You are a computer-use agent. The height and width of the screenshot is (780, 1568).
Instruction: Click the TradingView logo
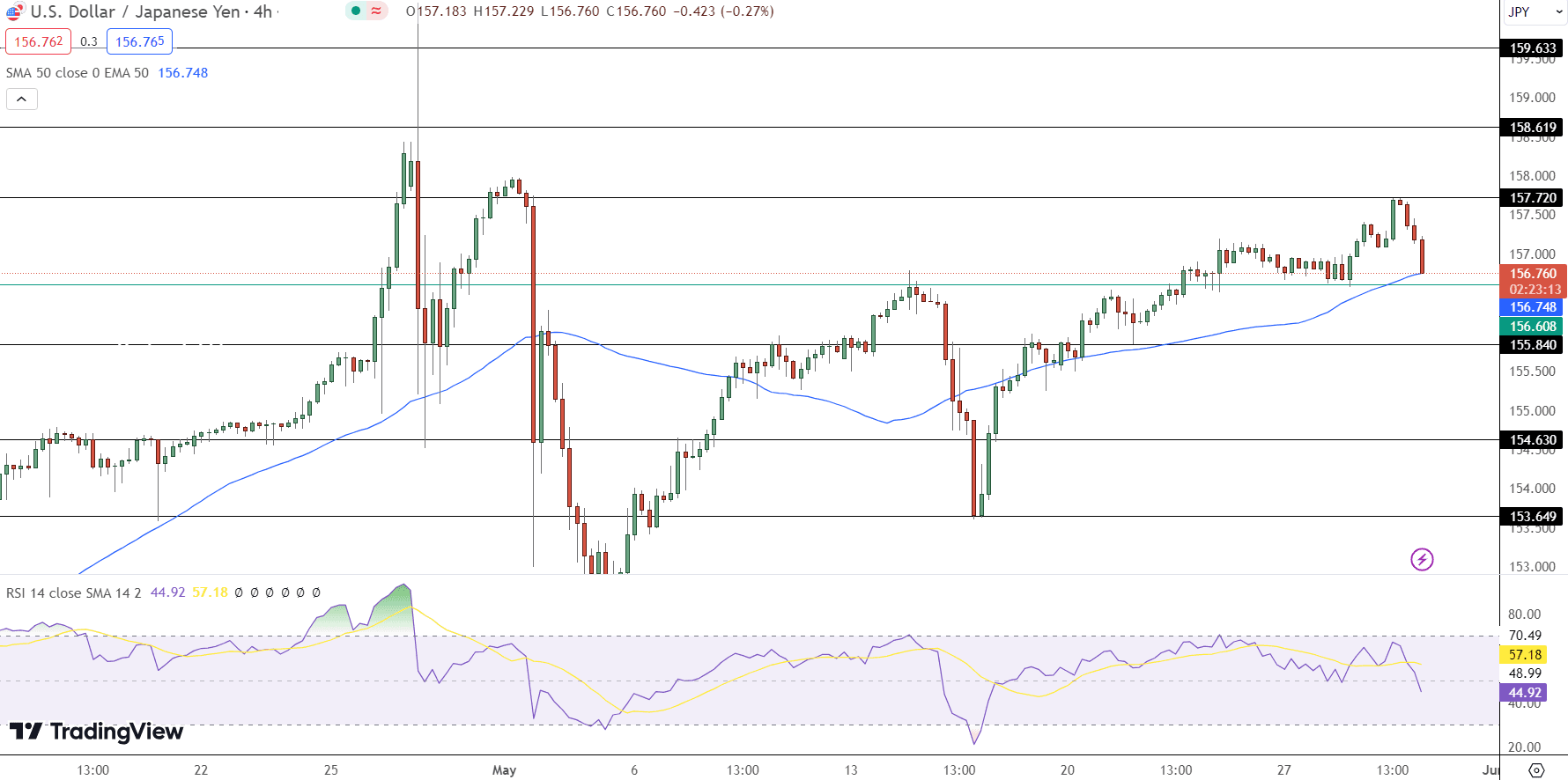[x=96, y=732]
